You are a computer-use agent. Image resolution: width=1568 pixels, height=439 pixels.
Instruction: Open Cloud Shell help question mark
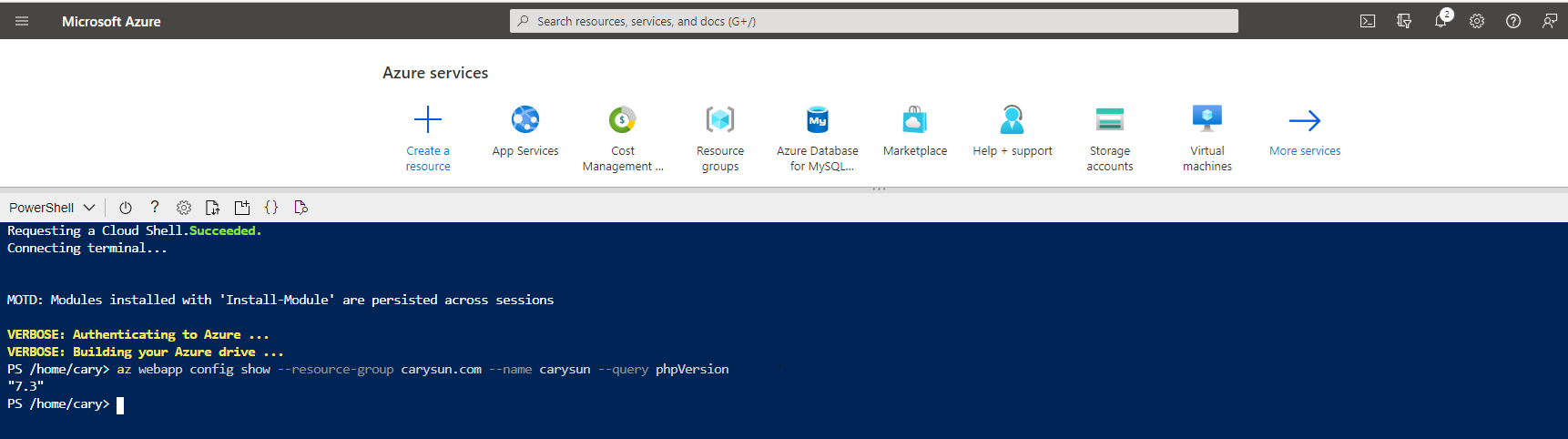[155, 207]
